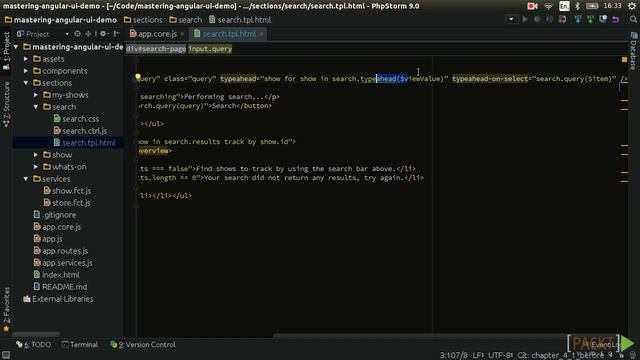The height and width of the screenshot is (360, 640).
Task: Click the cursor position 3:107/8 indicator
Action: [453, 355]
